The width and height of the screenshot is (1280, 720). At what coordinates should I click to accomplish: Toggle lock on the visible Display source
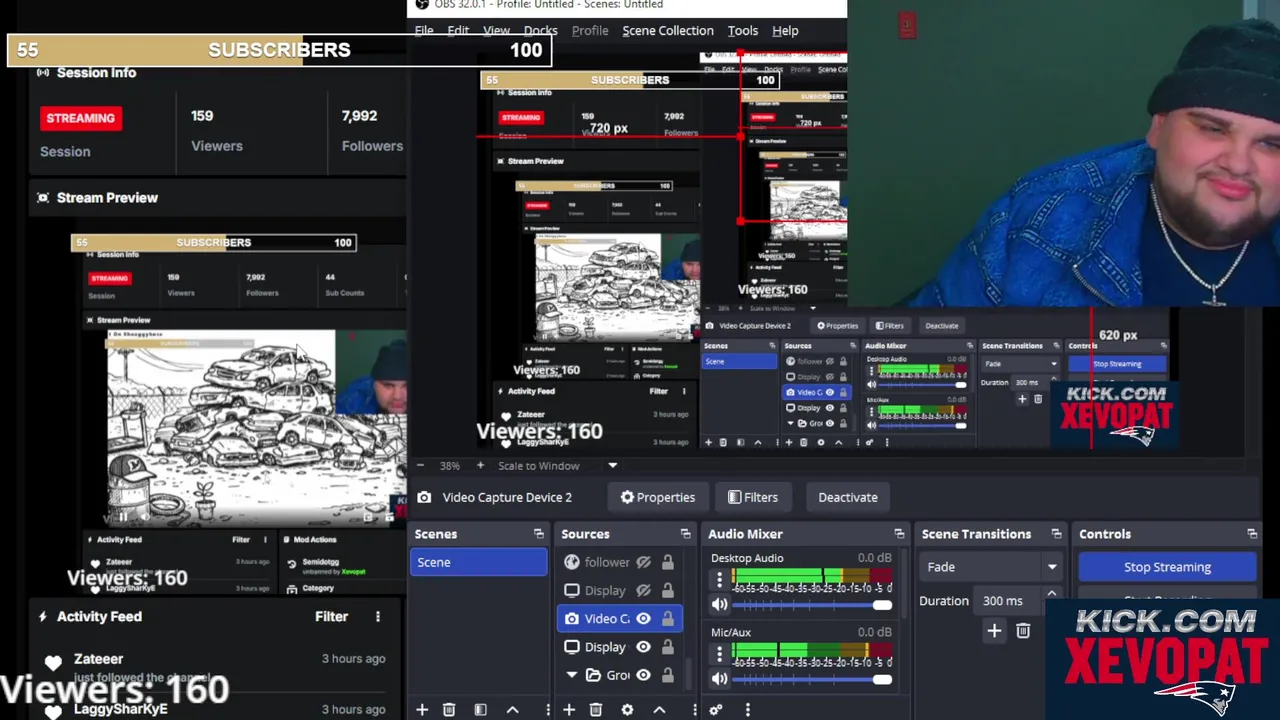click(x=667, y=647)
